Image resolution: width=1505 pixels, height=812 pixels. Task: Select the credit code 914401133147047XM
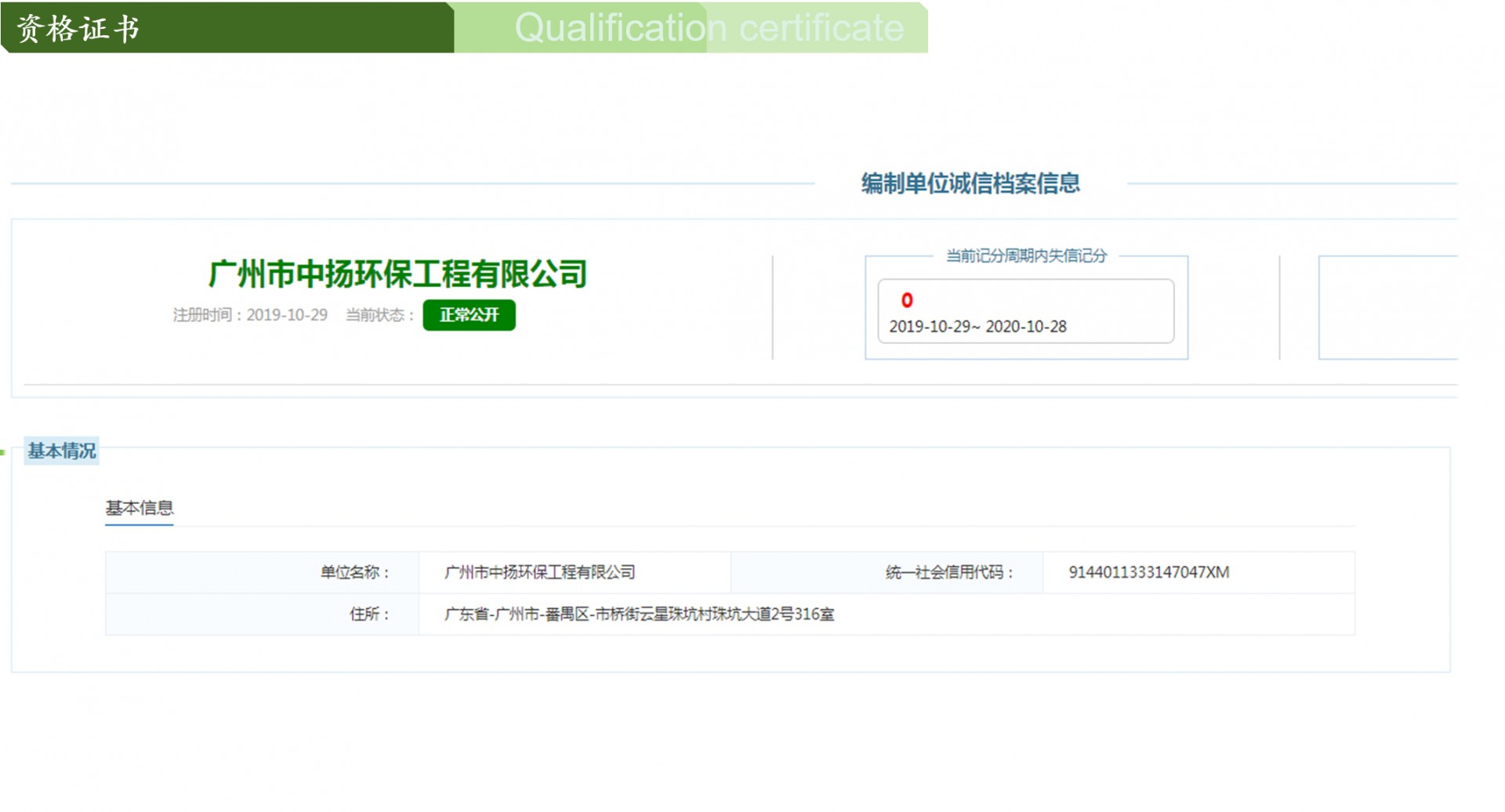[1148, 572]
